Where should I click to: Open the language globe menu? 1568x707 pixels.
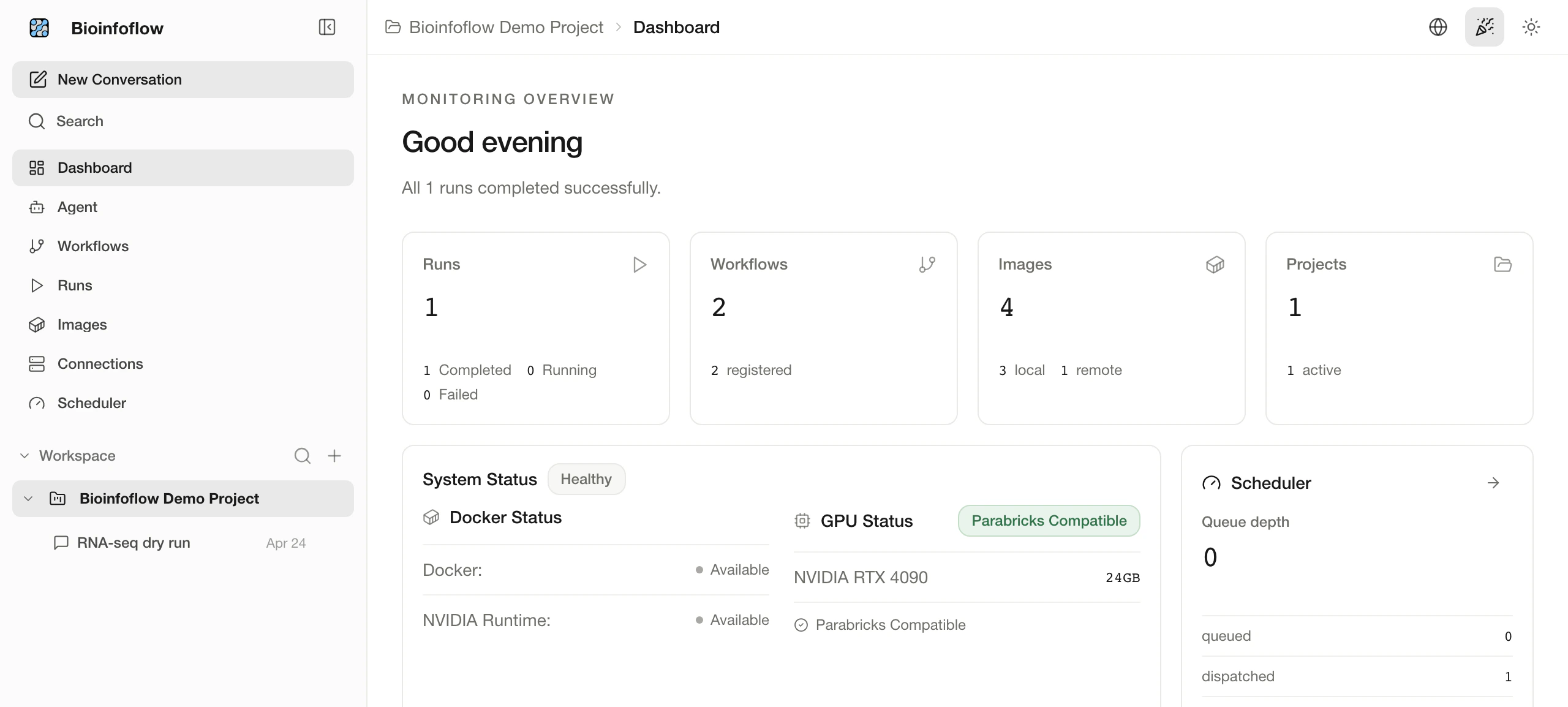click(x=1438, y=27)
